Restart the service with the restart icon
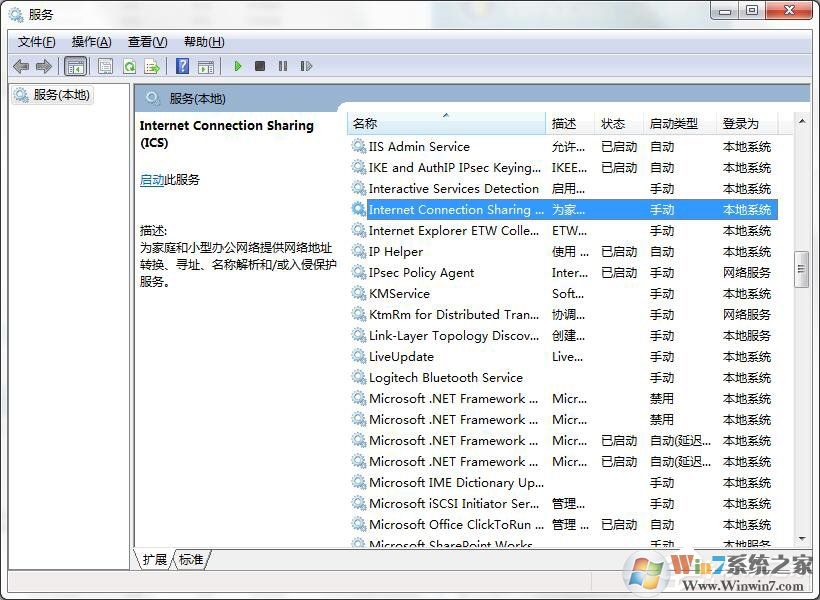Viewport: 820px width, 600px height. point(306,66)
